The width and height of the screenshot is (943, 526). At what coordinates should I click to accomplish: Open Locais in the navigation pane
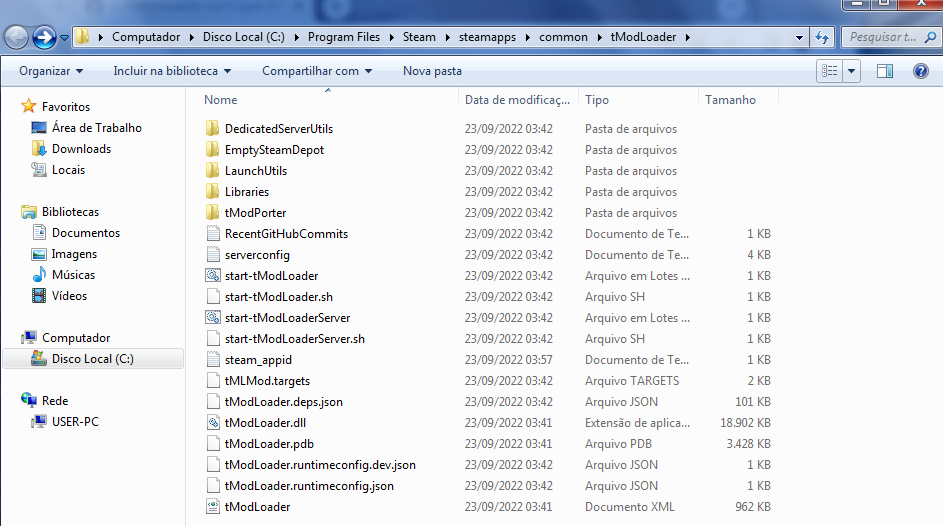tap(68, 170)
